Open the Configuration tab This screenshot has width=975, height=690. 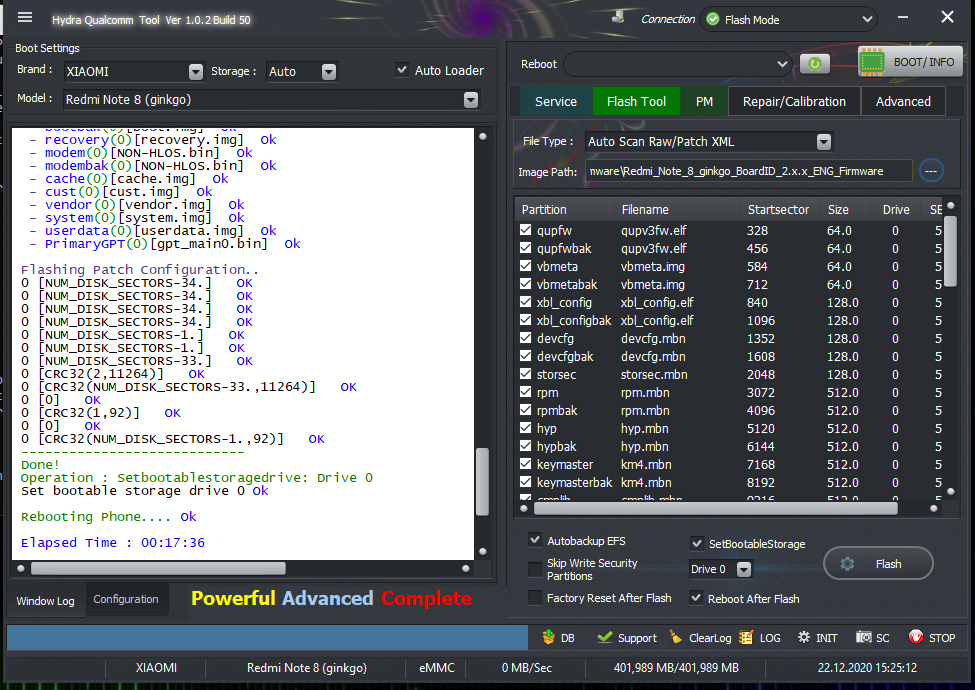(x=126, y=599)
